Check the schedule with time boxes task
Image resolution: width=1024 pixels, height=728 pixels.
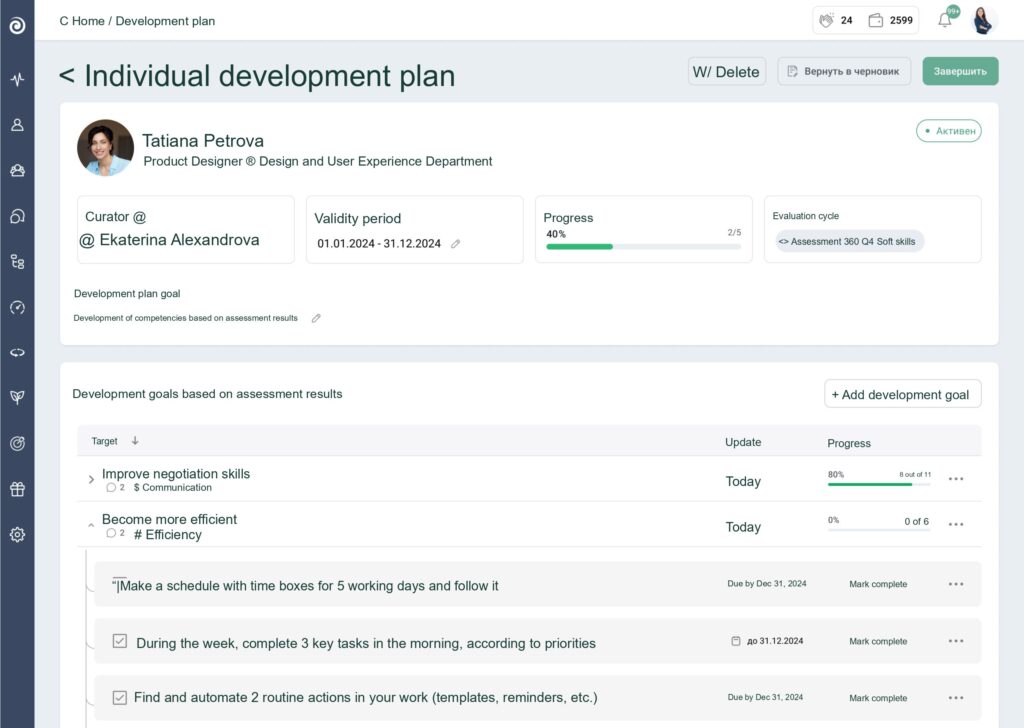[119, 584]
